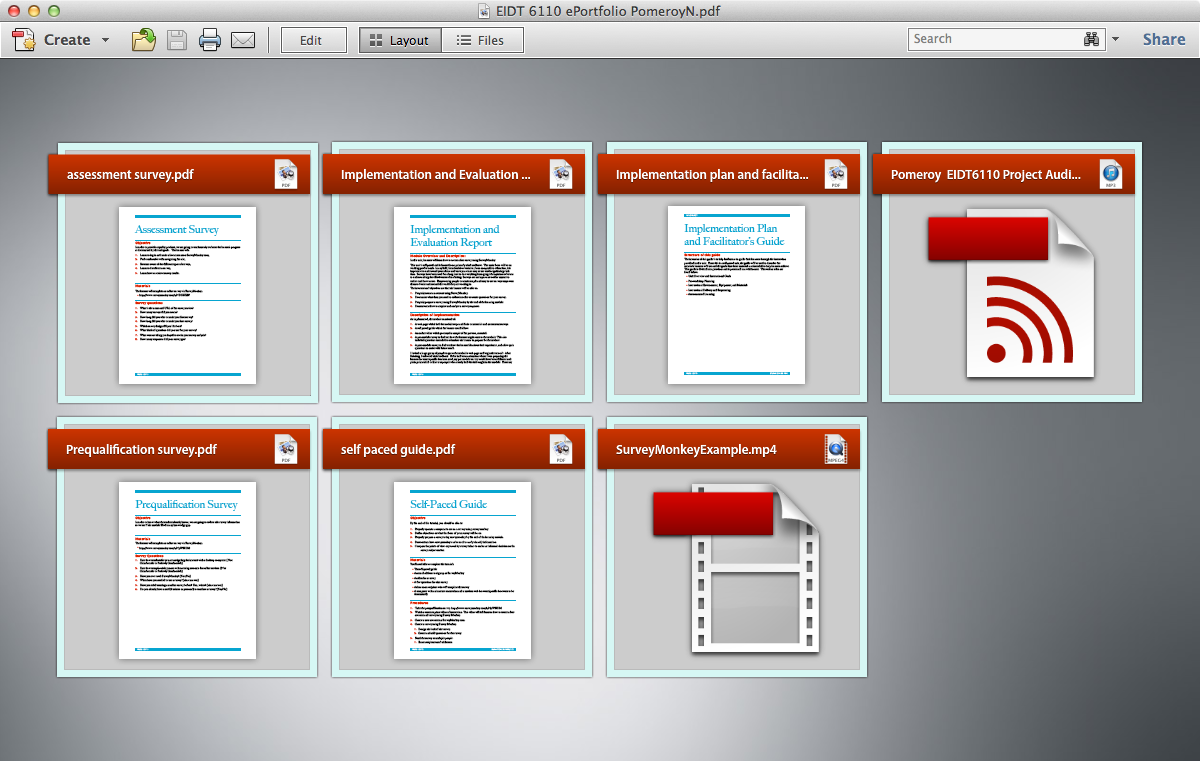
Task: Click the email envelope icon
Action: point(243,40)
